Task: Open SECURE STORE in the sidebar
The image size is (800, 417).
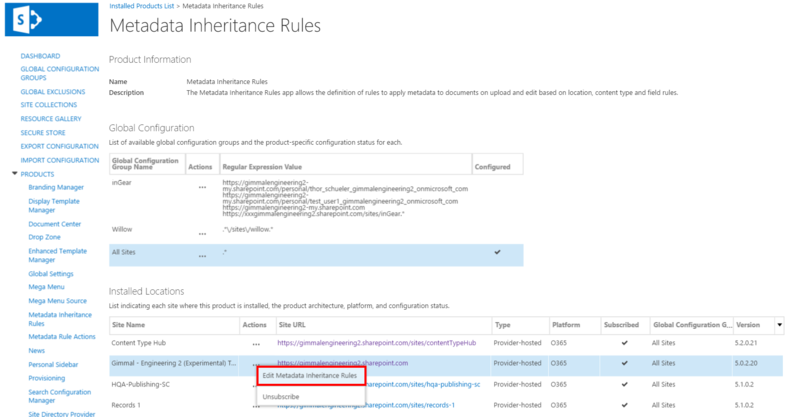Action: tap(45, 132)
